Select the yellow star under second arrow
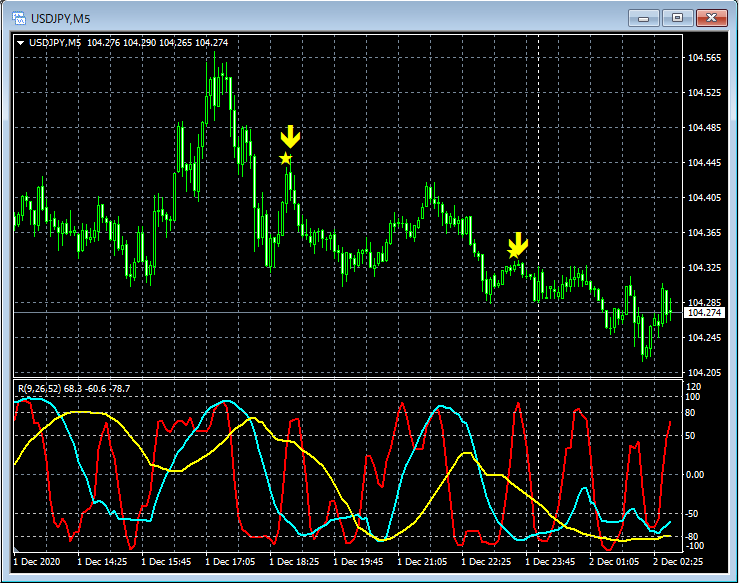The height and width of the screenshot is (583, 740). point(513,254)
